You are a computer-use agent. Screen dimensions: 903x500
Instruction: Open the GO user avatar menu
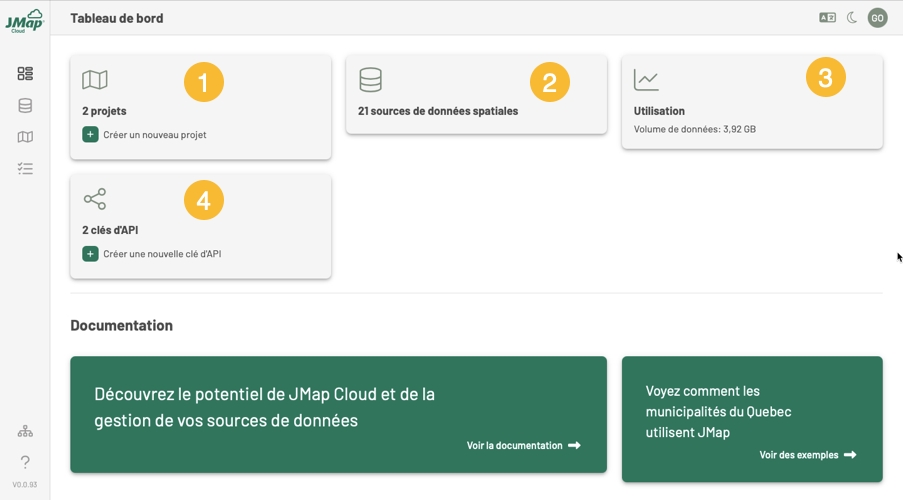click(877, 18)
